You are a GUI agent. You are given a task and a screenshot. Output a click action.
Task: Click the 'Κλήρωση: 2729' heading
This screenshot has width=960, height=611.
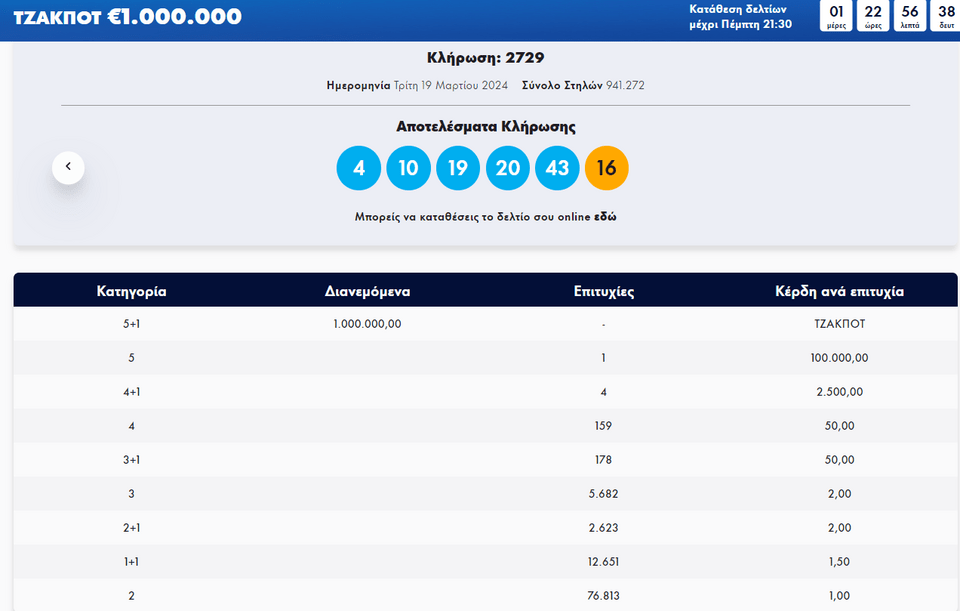pyautogui.click(x=486, y=58)
